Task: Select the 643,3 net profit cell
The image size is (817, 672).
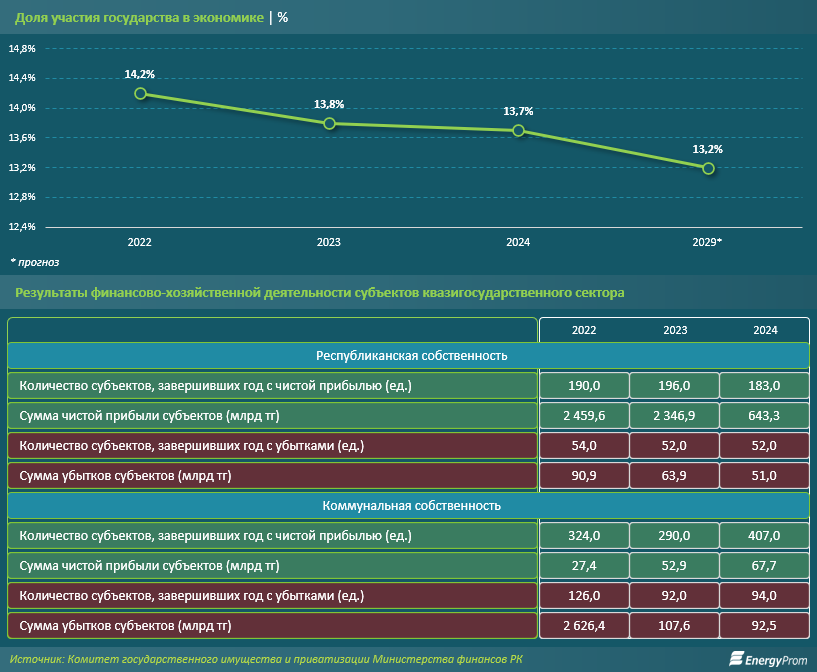Action: tap(765, 415)
